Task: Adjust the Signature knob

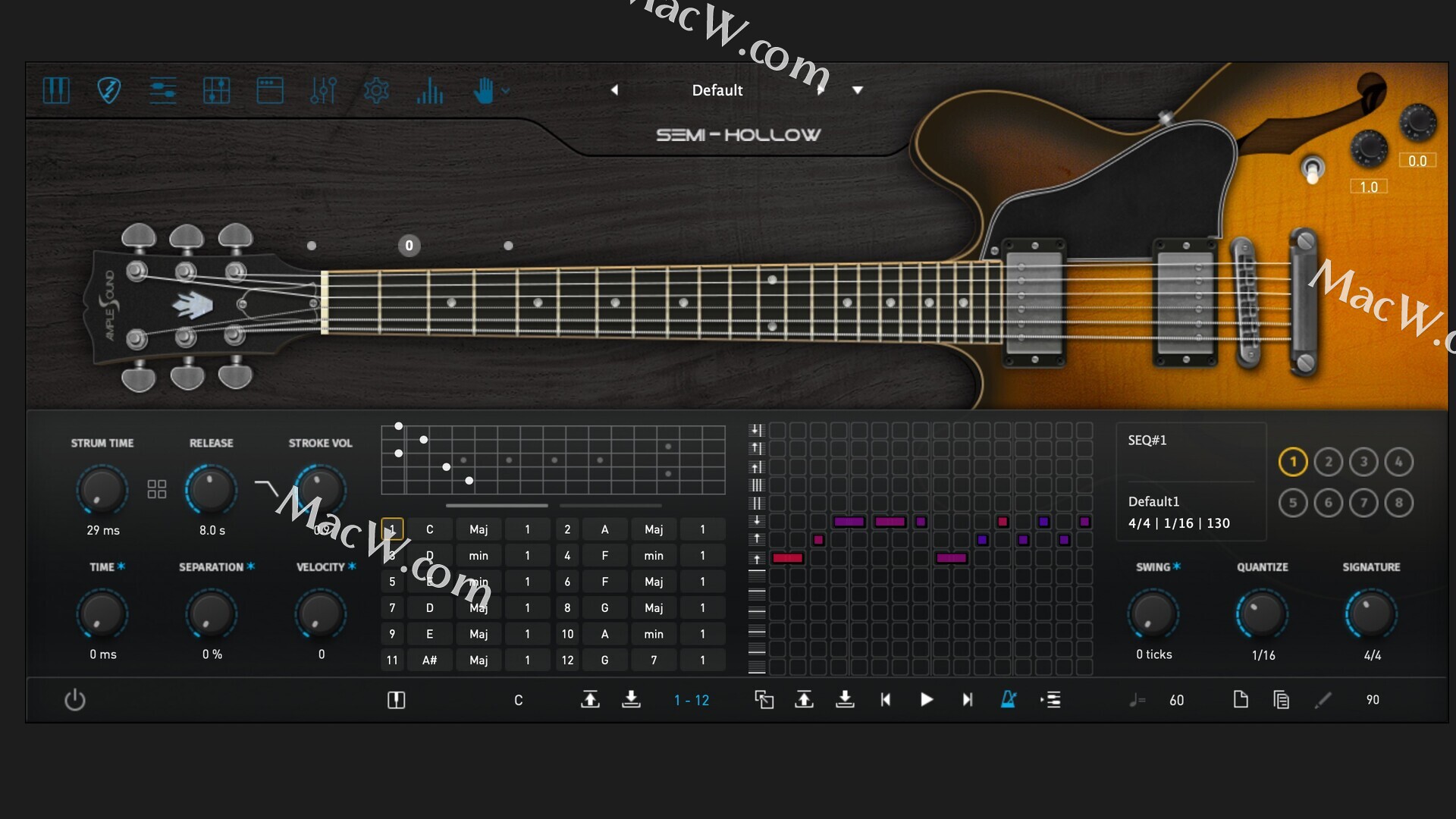Action: click(1371, 613)
